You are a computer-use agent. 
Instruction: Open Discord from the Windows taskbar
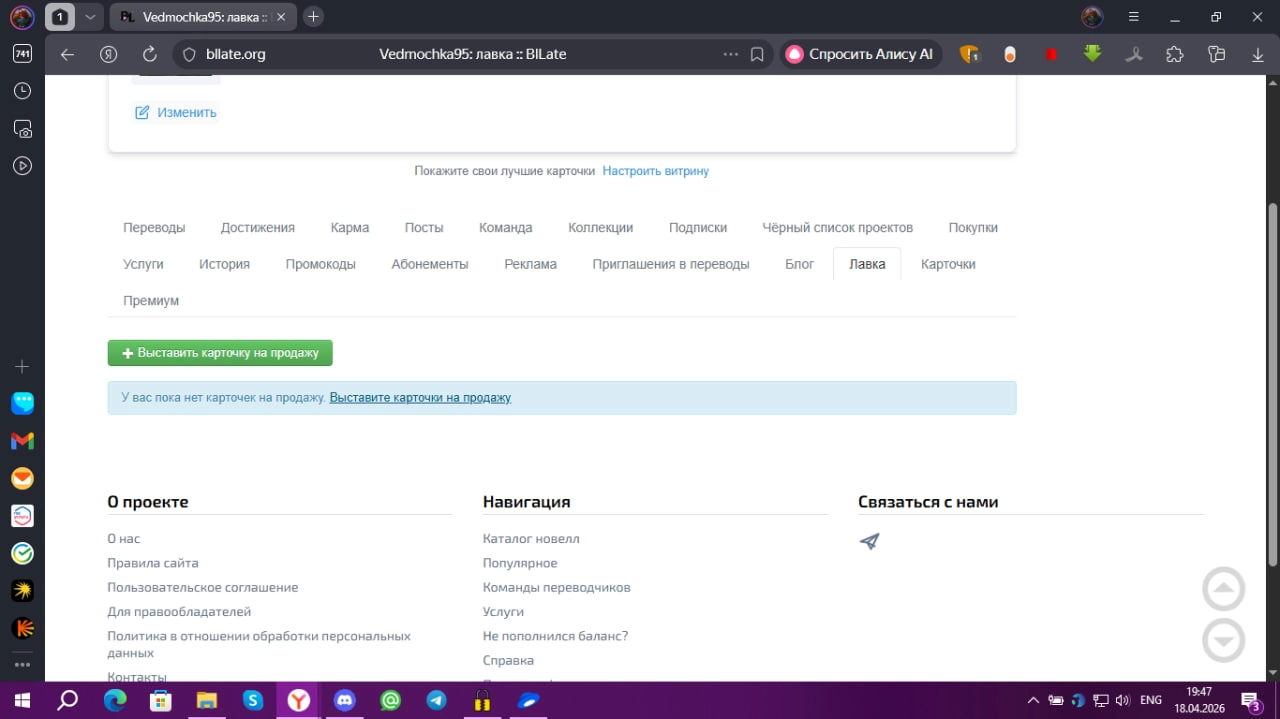345,700
